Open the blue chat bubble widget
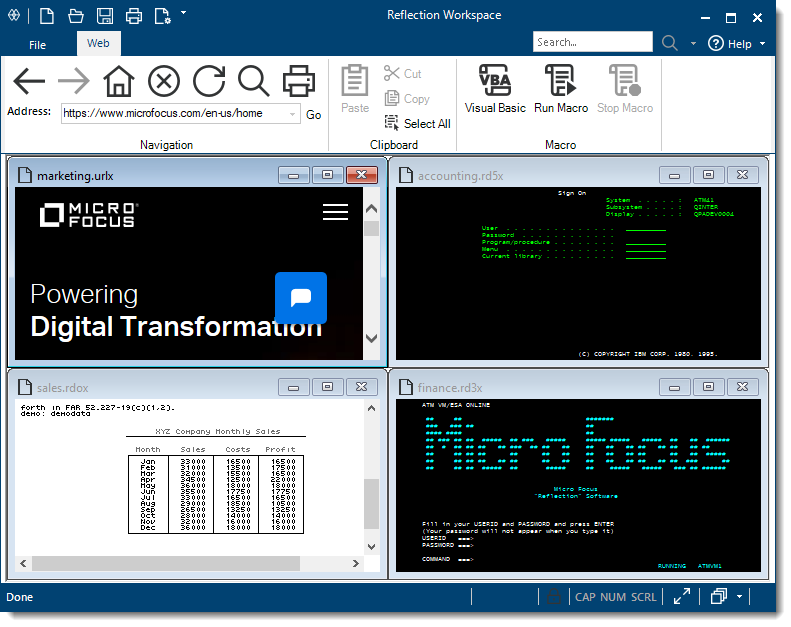This screenshot has width=791, height=627. coord(301,298)
